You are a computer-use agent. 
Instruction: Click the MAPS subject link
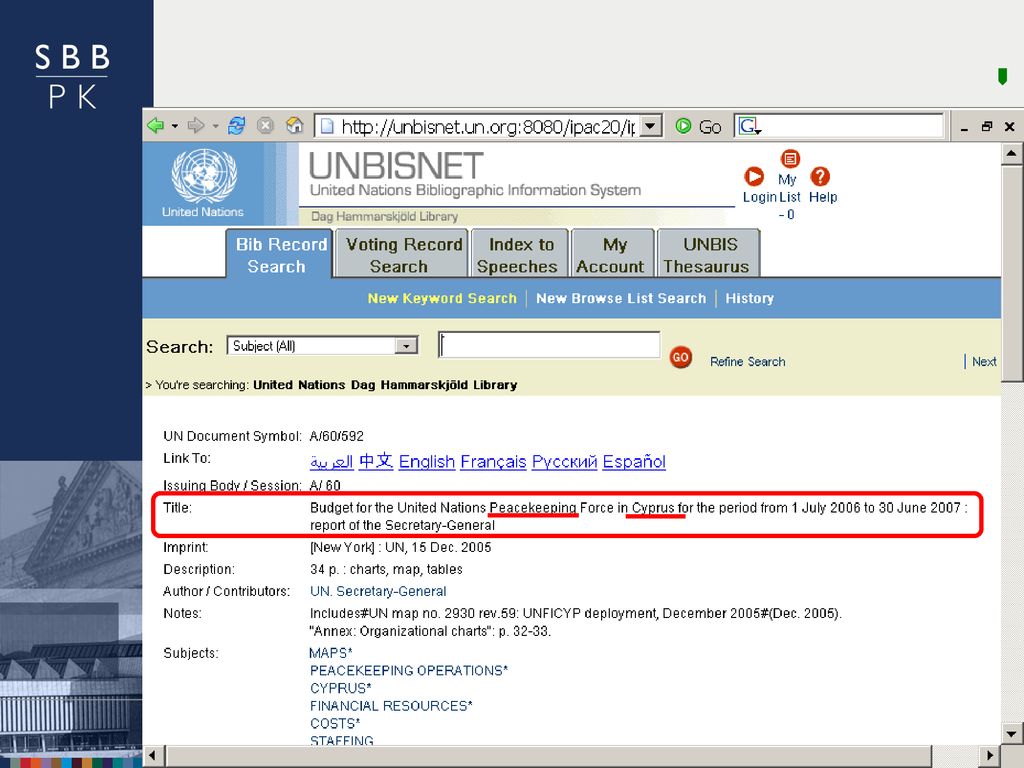pyautogui.click(x=331, y=653)
